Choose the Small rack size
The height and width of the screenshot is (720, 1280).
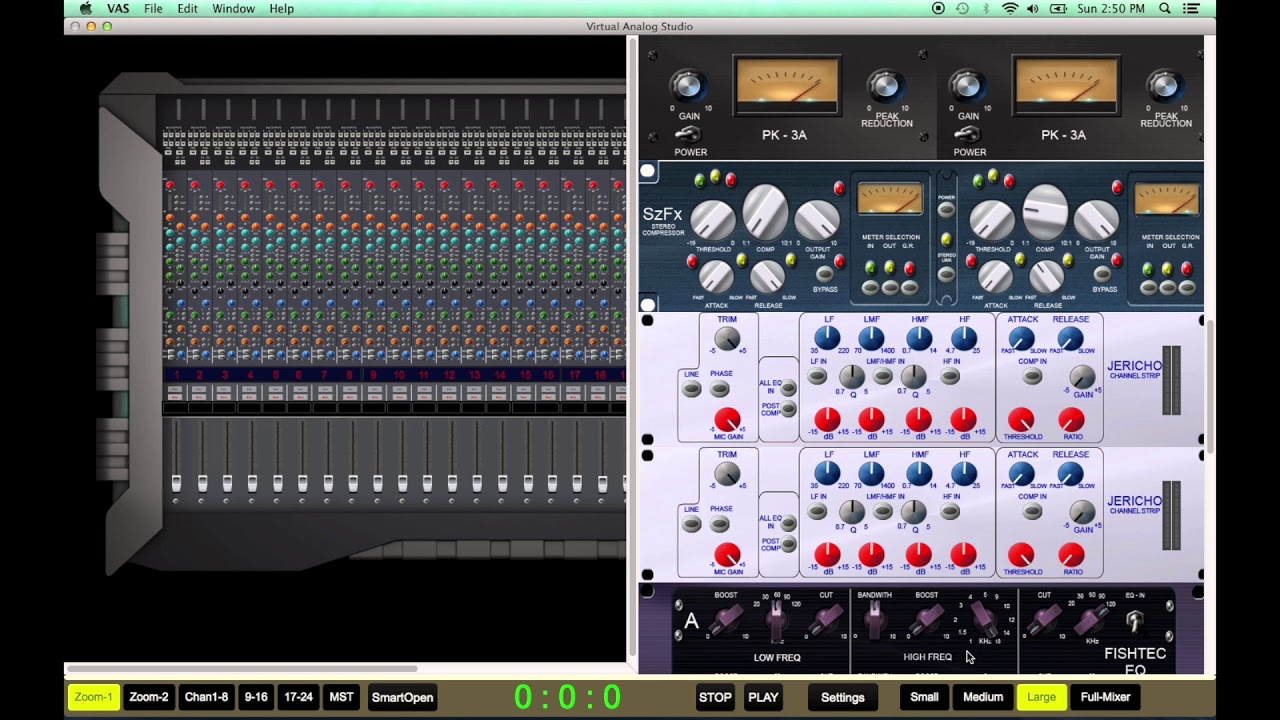[x=924, y=697]
